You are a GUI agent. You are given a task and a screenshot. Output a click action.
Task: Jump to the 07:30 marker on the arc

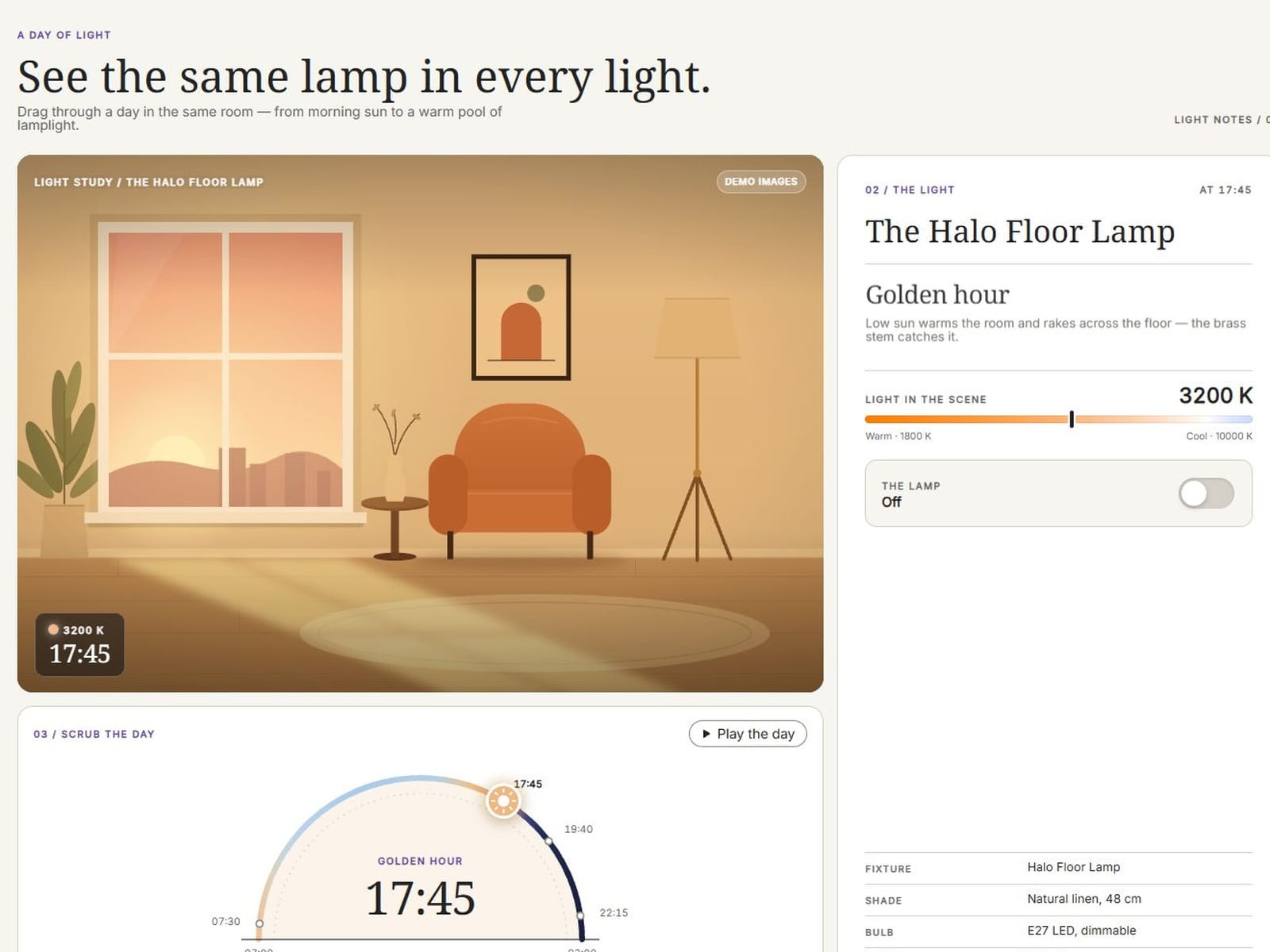pos(260,923)
